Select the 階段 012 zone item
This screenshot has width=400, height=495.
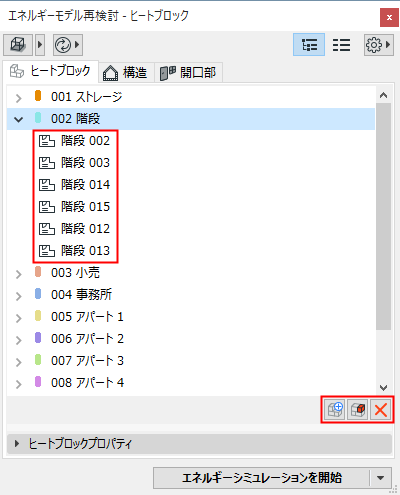[x=85, y=229]
